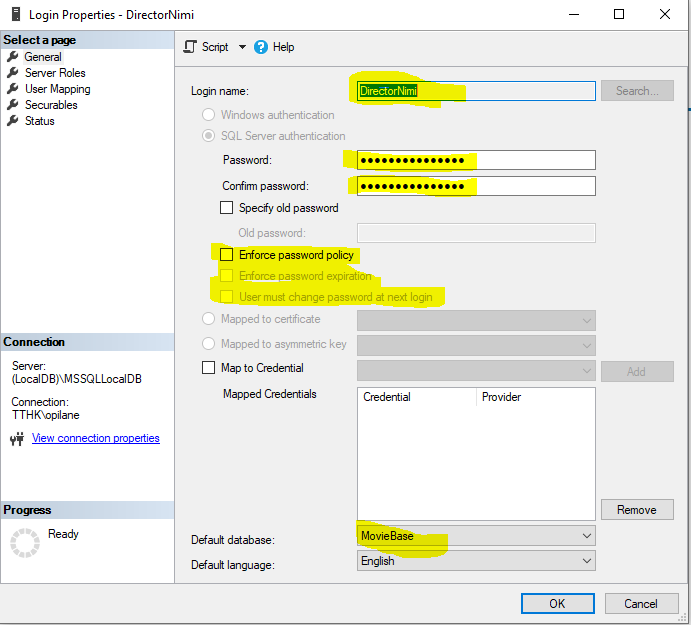Image resolution: width=691 pixels, height=625 pixels.
Task: Enable Enforce password policy checkbox
Action: pyautogui.click(x=227, y=255)
